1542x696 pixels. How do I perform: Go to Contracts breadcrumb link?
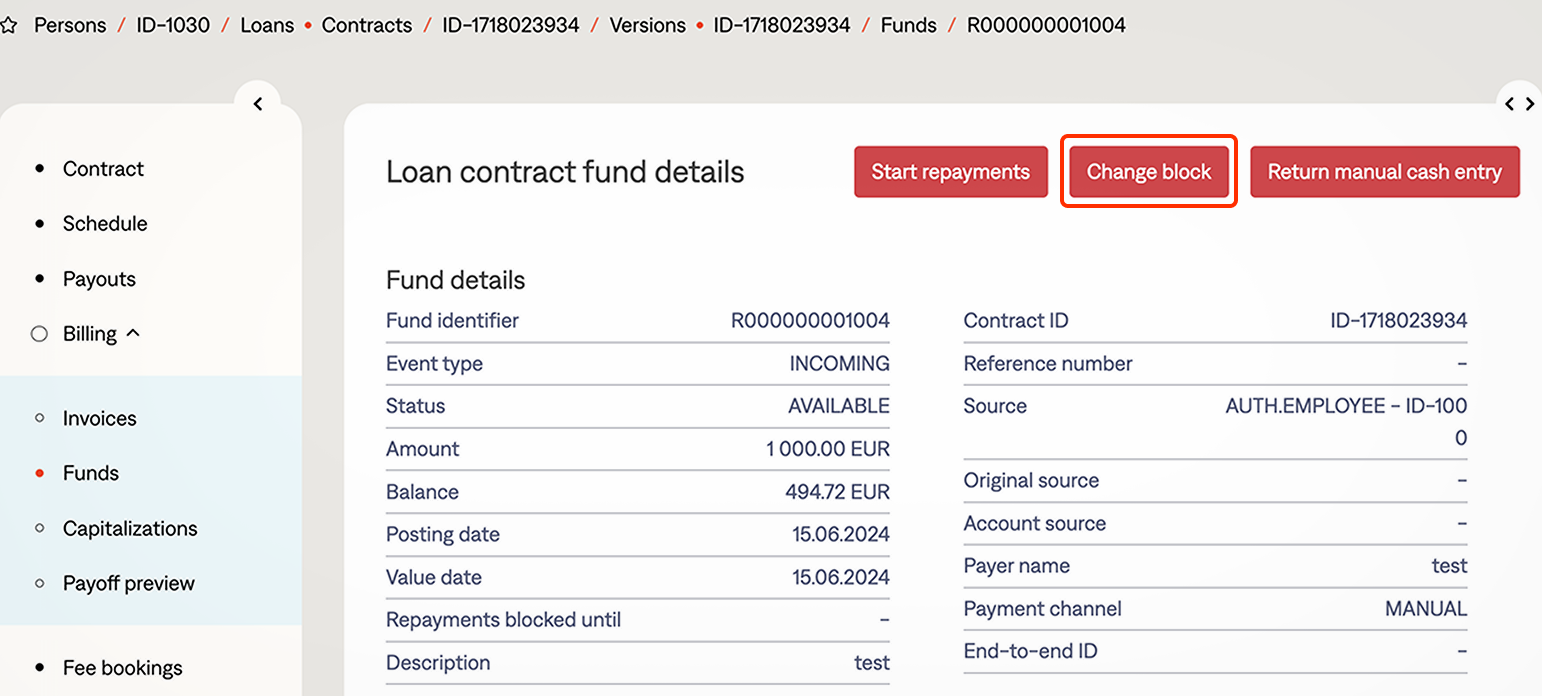366,25
